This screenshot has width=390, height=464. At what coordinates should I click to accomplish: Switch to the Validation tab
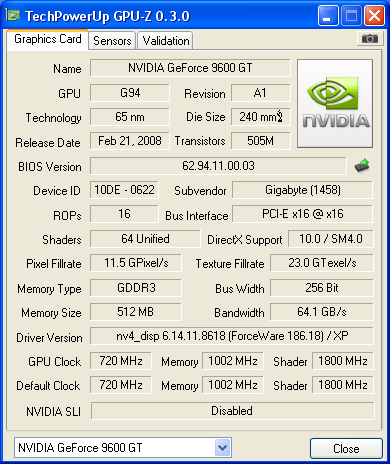(166, 41)
